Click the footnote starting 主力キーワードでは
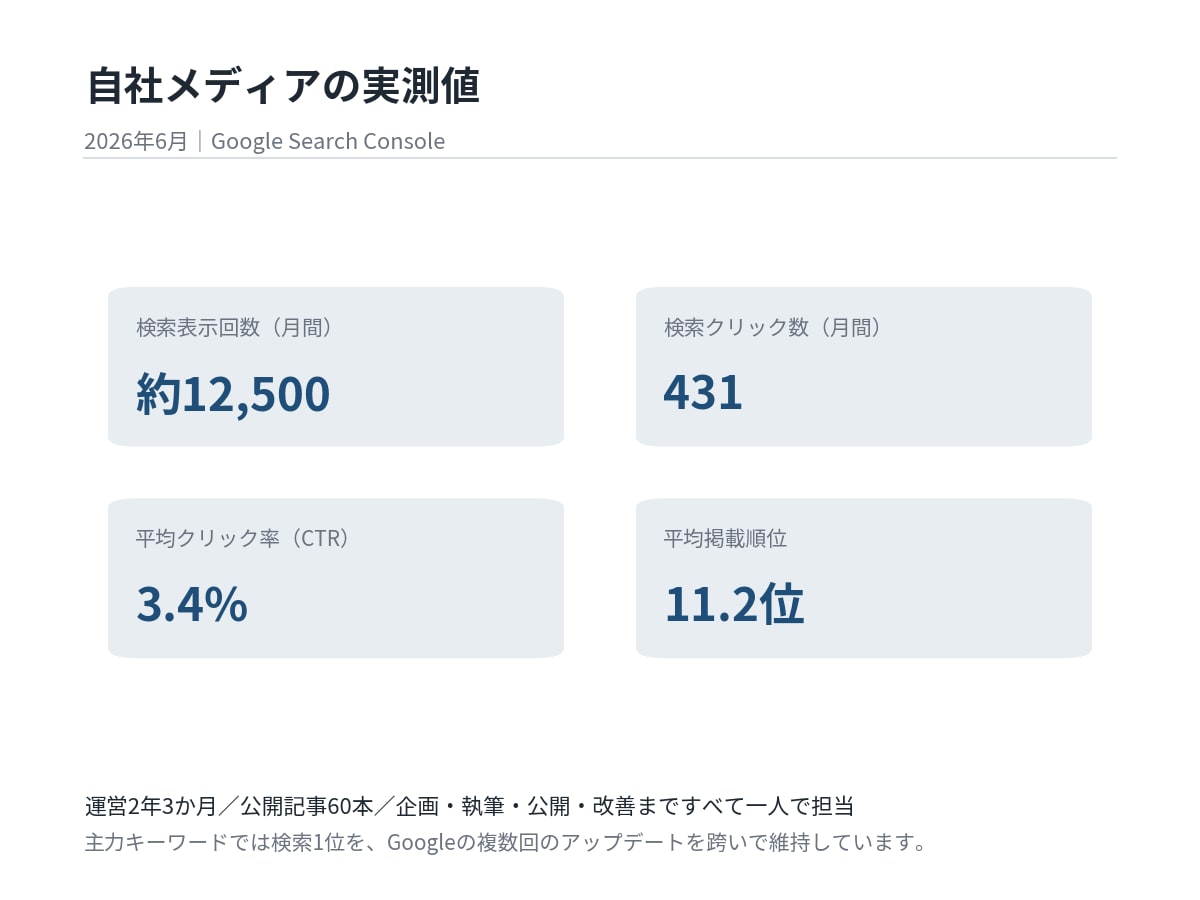Viewport: 1200px width, 900px height. [x=507, y=842]
